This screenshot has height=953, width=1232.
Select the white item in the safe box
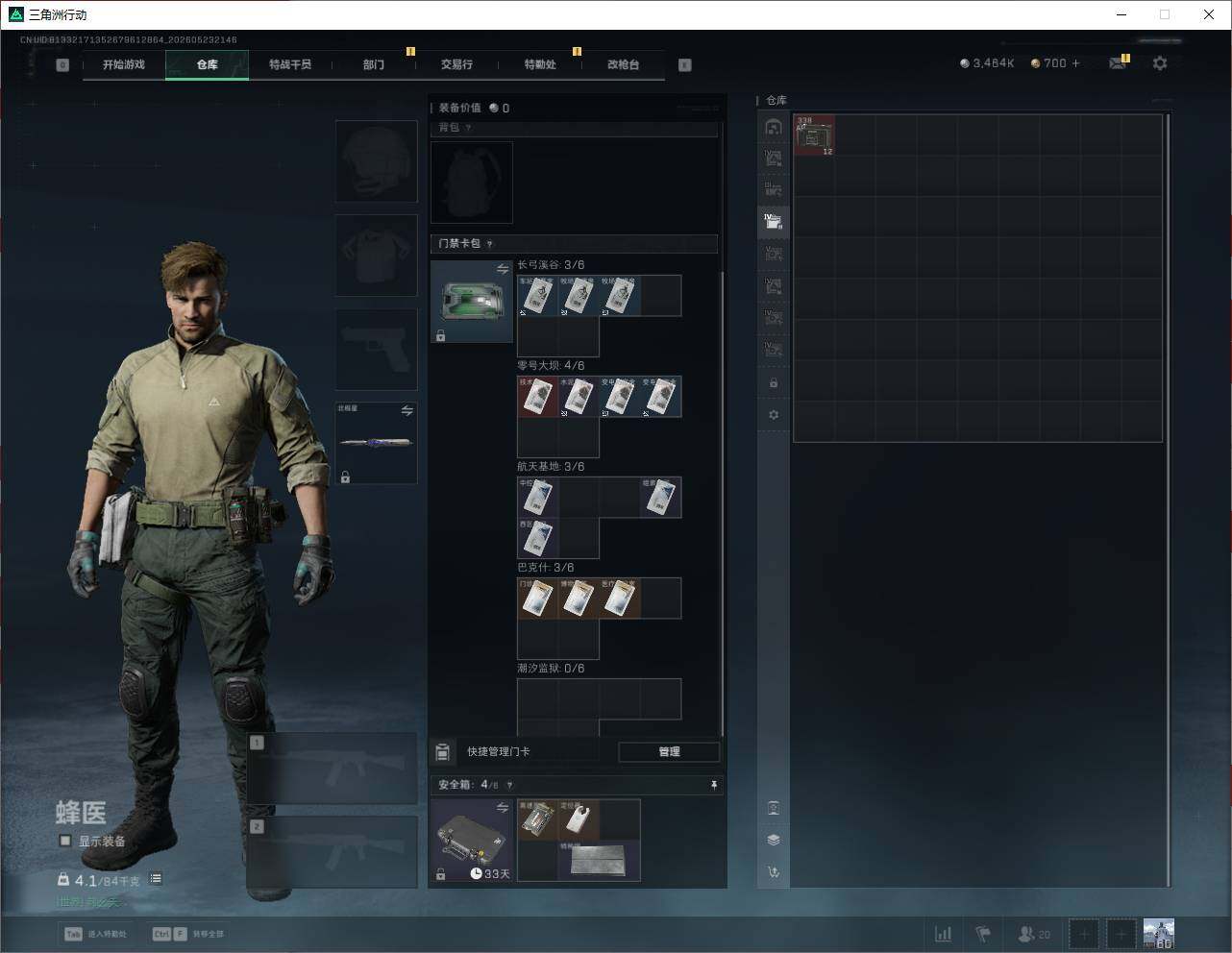pyautogui.click(x=579, y=819)
